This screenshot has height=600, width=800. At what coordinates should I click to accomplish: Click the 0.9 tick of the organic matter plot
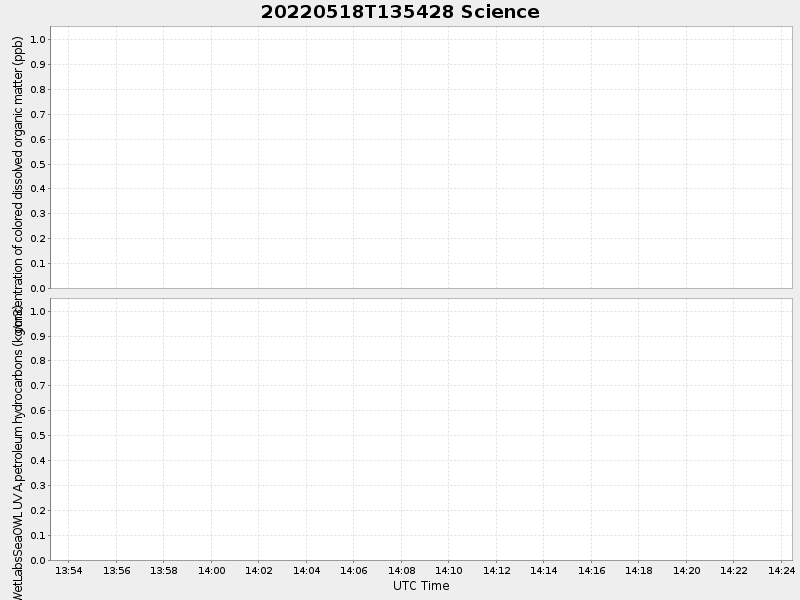38,64
